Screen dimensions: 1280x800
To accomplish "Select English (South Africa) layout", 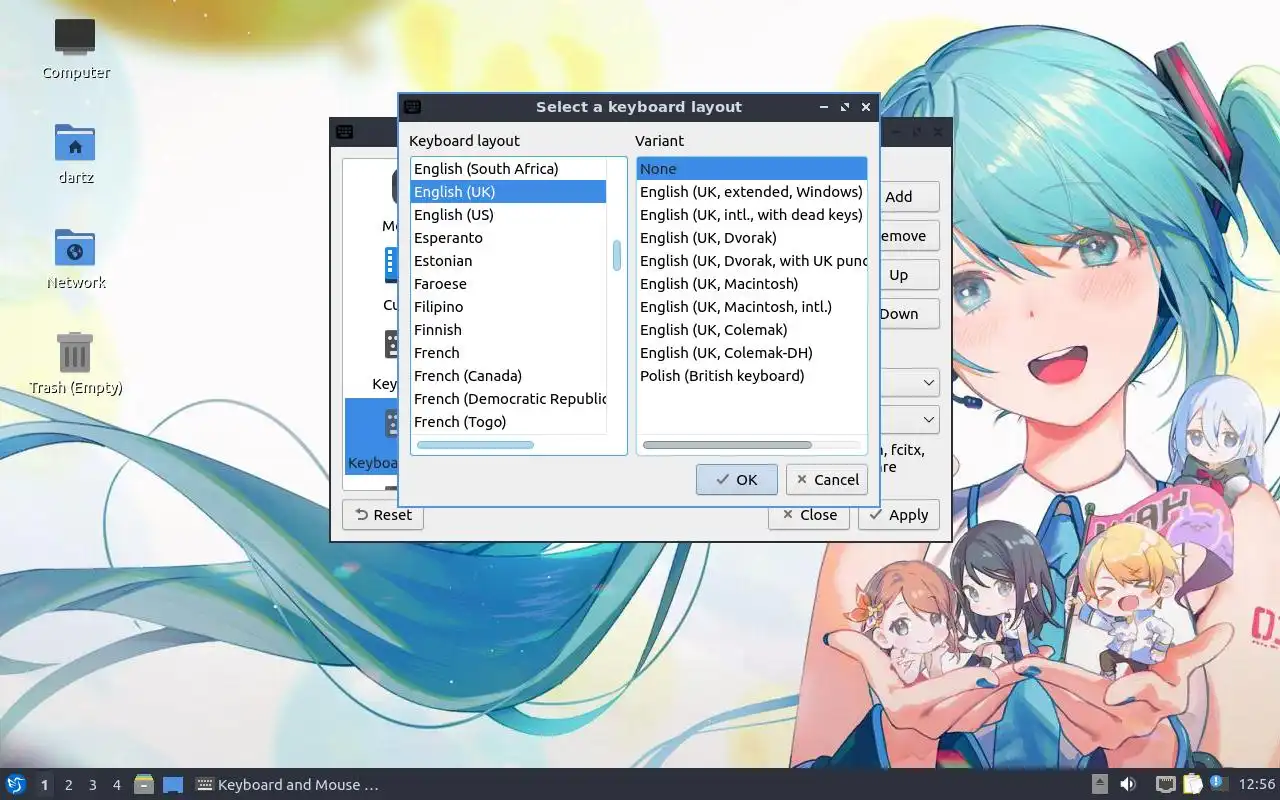I will tap(508, 169).
